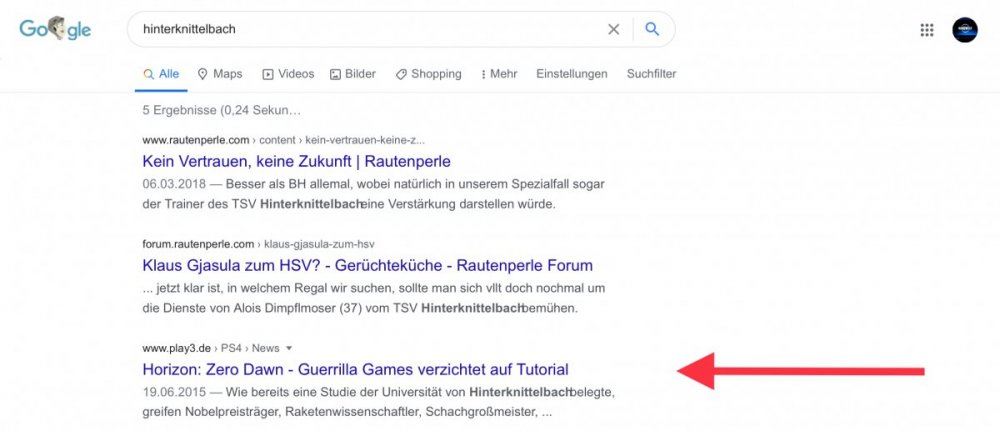Click the 19.06.2015 snippet date
1000x431 pixels.
coord(174,390)
